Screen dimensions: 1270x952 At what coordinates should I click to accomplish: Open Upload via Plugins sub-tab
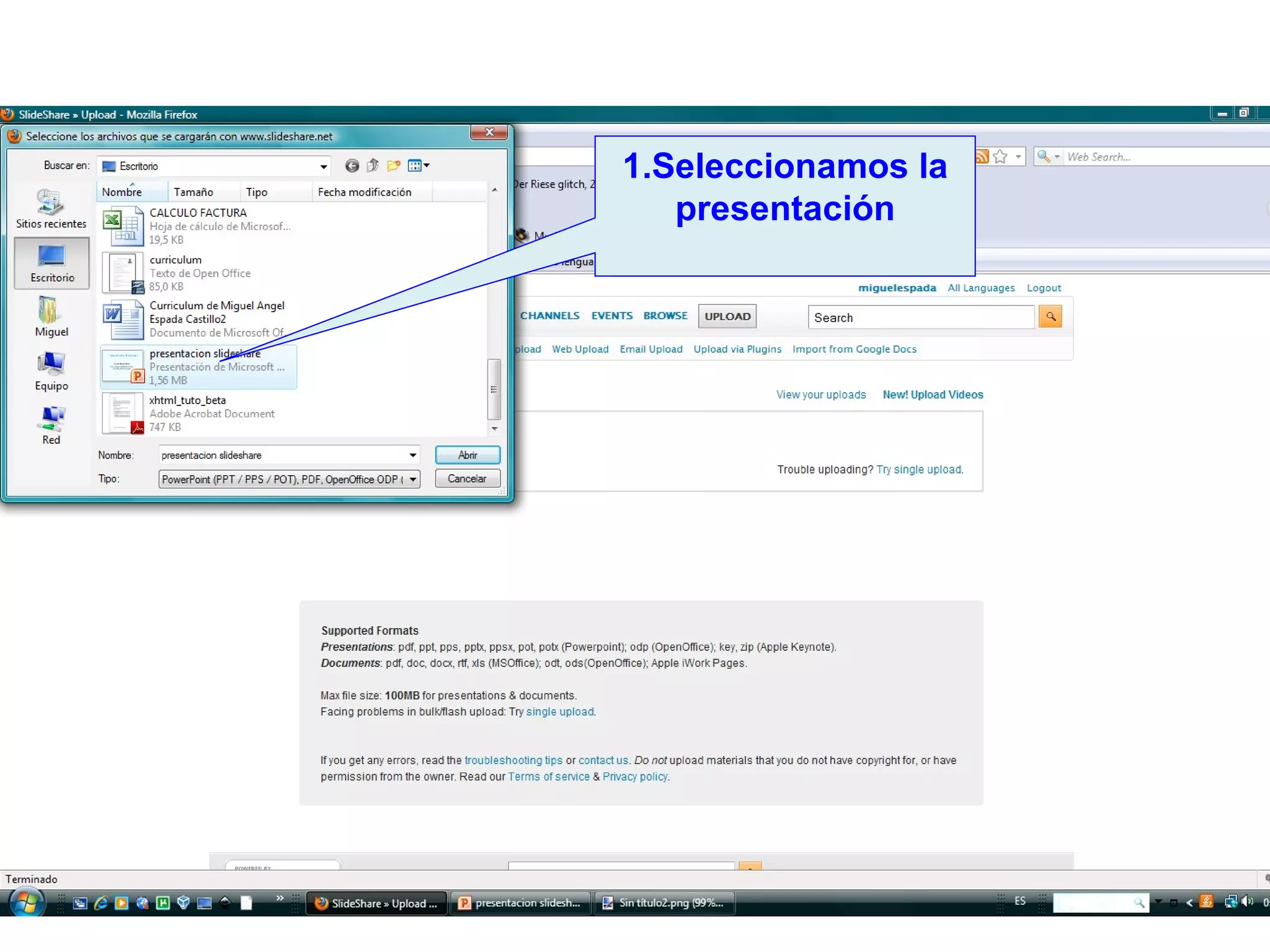coord(737,349)
